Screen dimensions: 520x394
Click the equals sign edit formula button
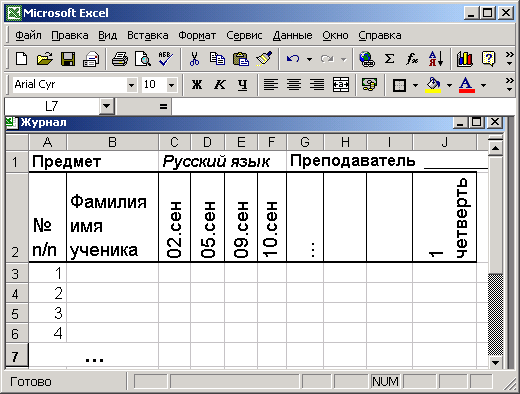pos(163,107)
